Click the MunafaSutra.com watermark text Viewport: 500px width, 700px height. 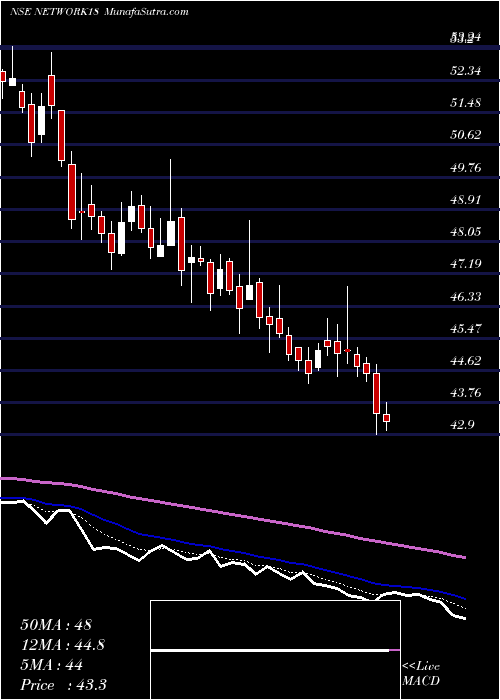[146, 12]
